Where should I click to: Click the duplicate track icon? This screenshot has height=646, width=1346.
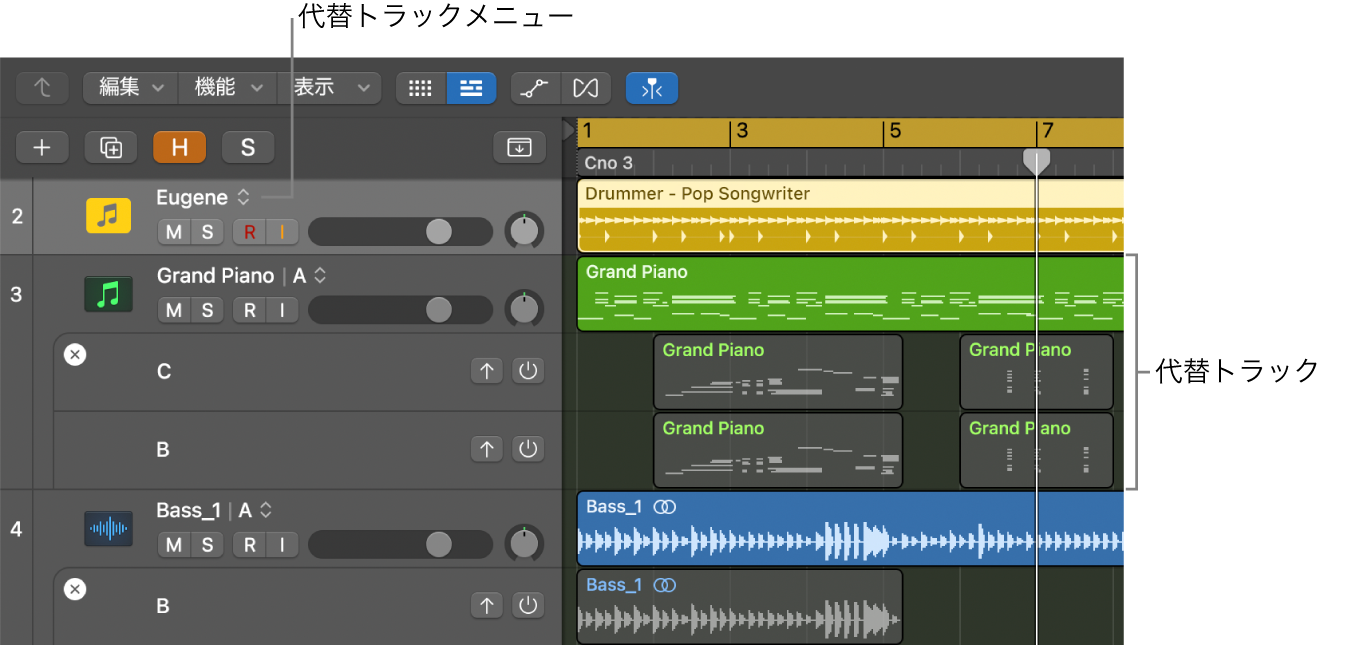(111, 148)
